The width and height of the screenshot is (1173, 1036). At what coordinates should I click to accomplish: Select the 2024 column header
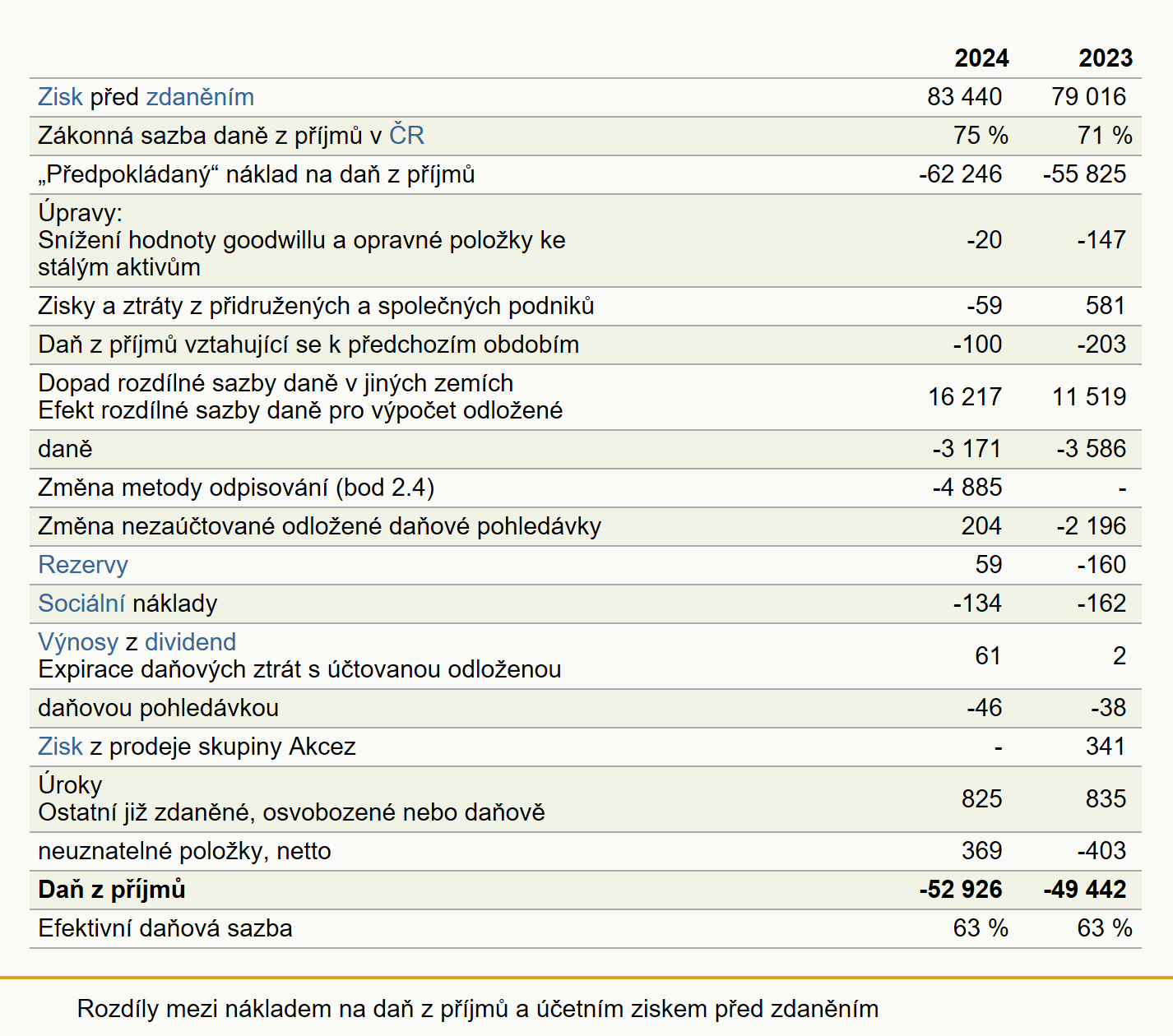click(x=981, y=58)
